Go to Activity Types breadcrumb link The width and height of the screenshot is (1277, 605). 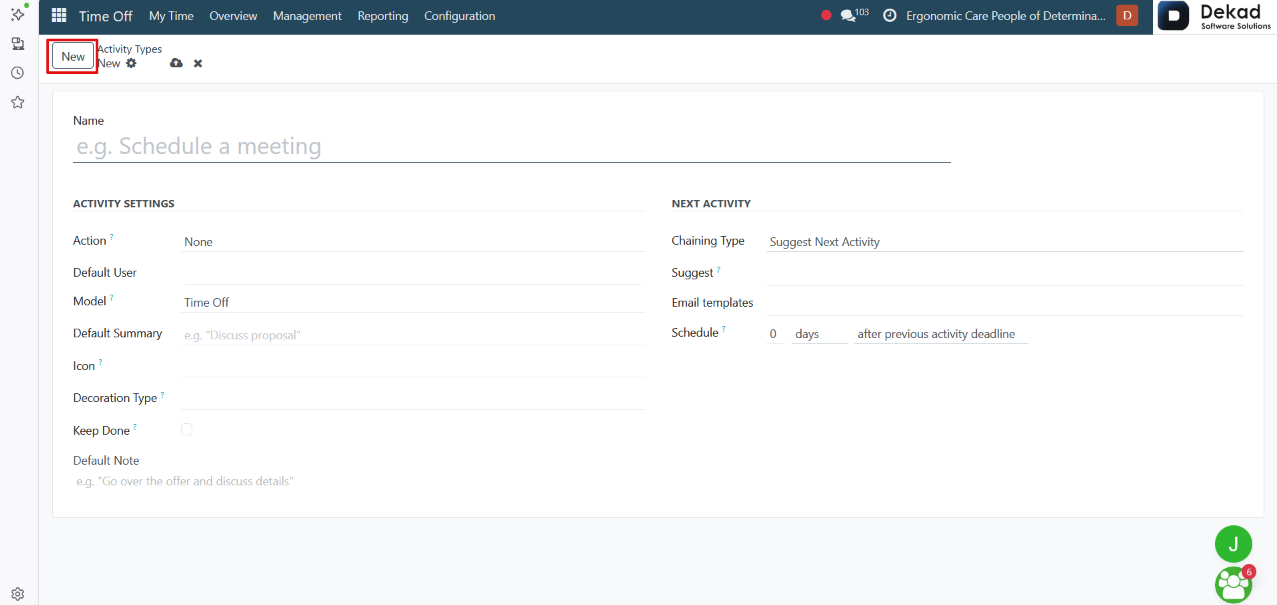pyautogui.click(x=129, y=49)
